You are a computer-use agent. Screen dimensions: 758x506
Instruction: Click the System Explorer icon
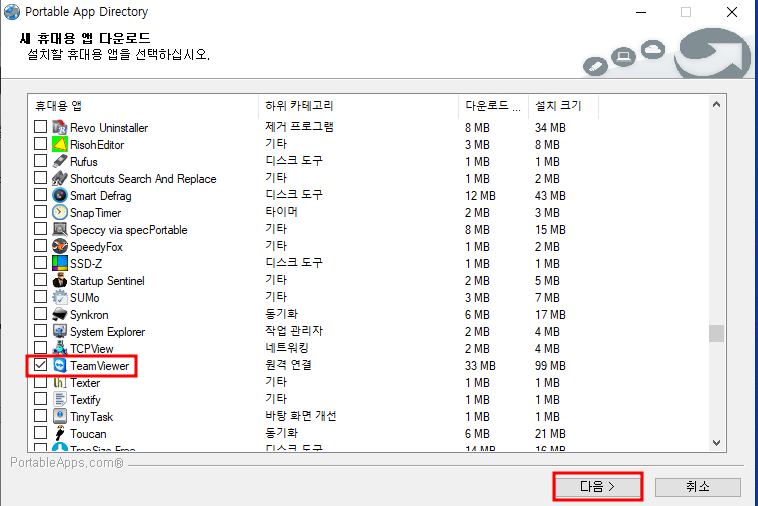point(59,332)
